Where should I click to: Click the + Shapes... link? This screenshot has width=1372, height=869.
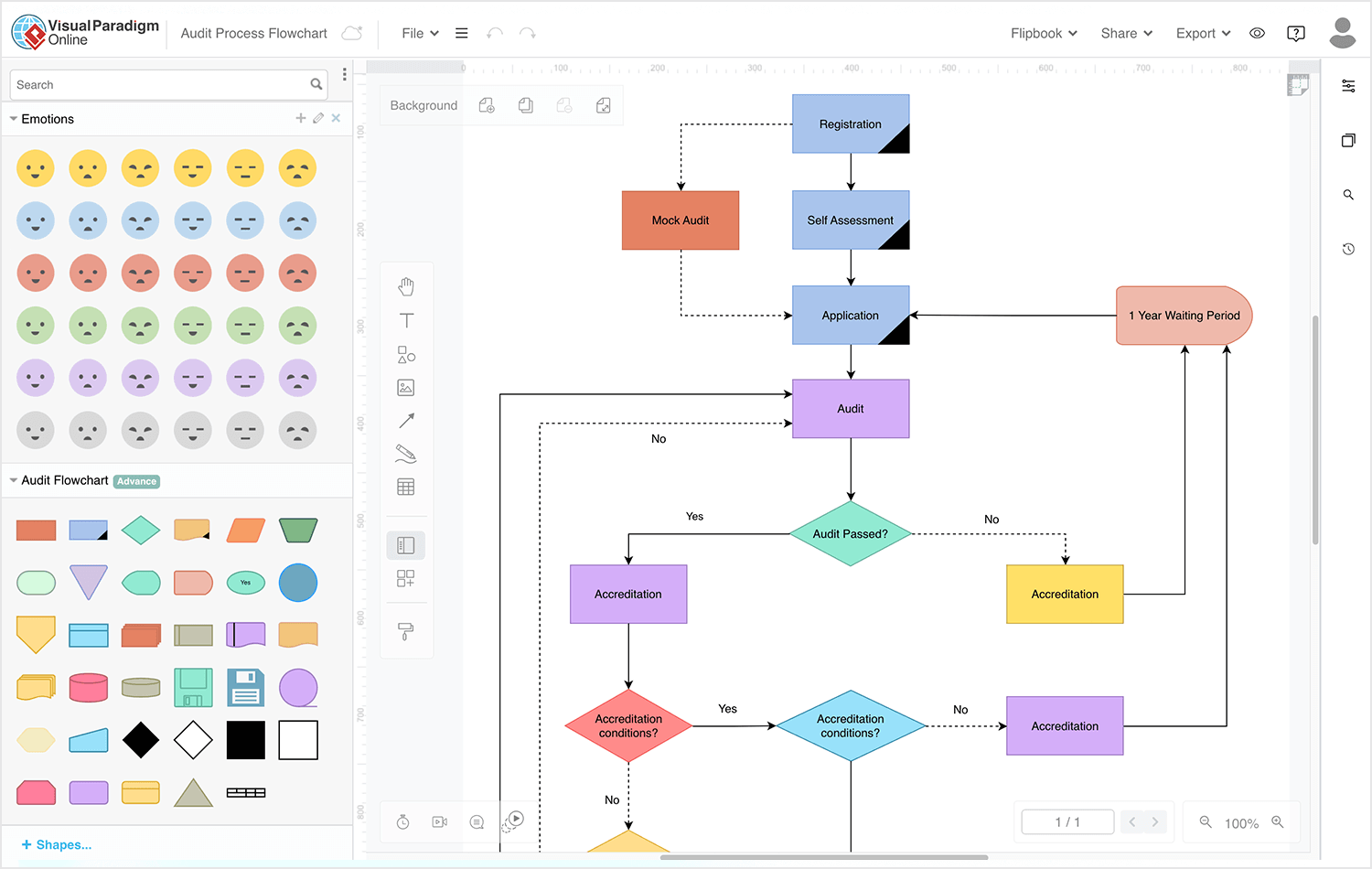[x=57, y=844]
